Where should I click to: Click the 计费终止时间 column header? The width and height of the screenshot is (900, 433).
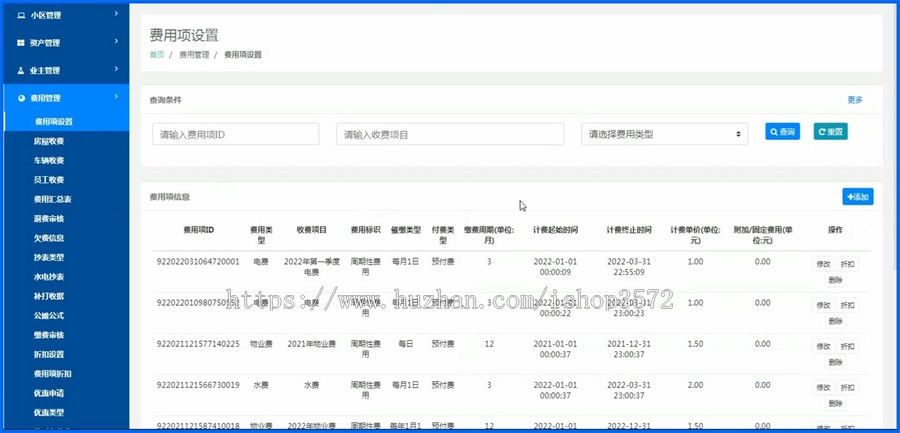click(629, 230)
